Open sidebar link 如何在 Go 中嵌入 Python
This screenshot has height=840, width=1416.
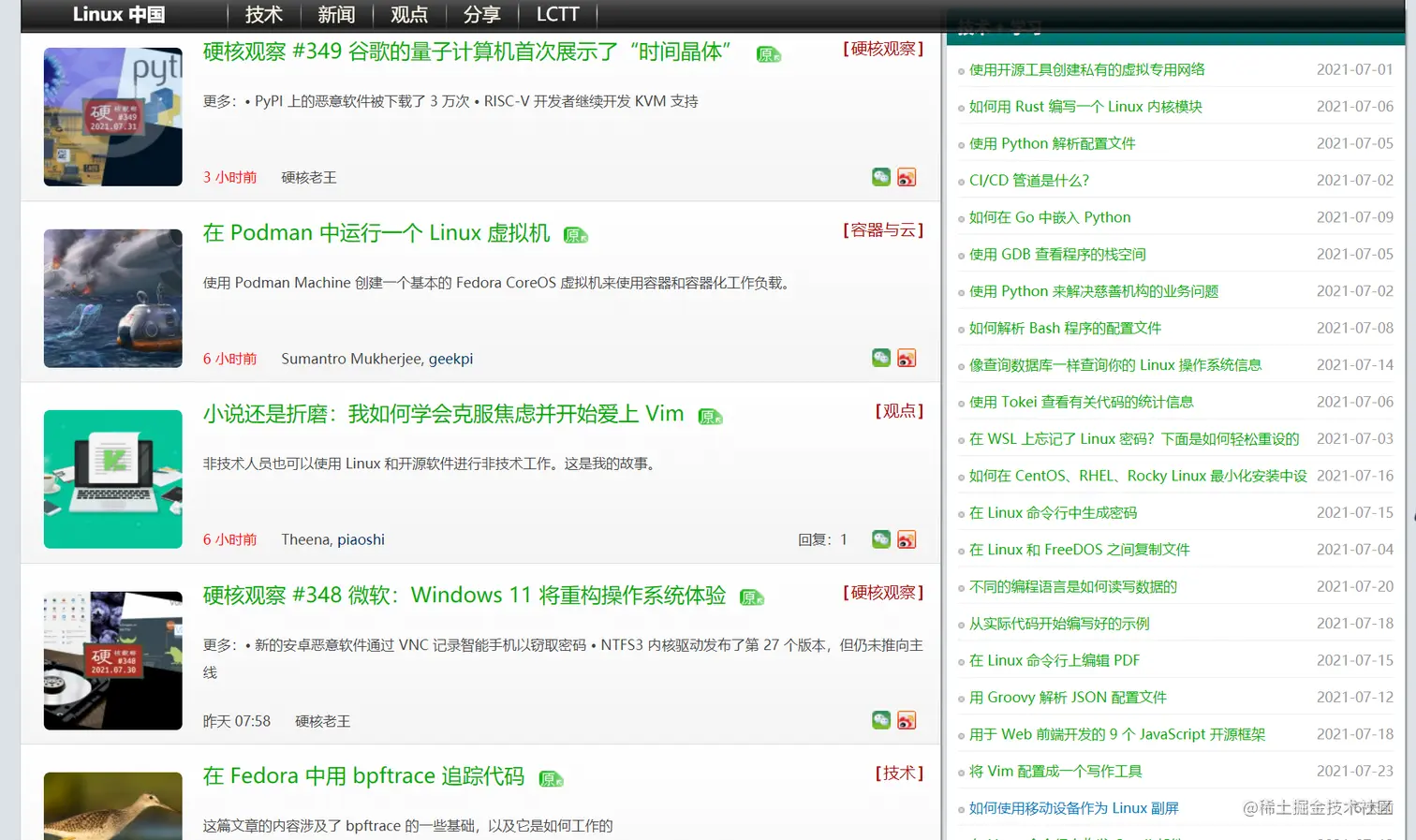coord(1050,217)
